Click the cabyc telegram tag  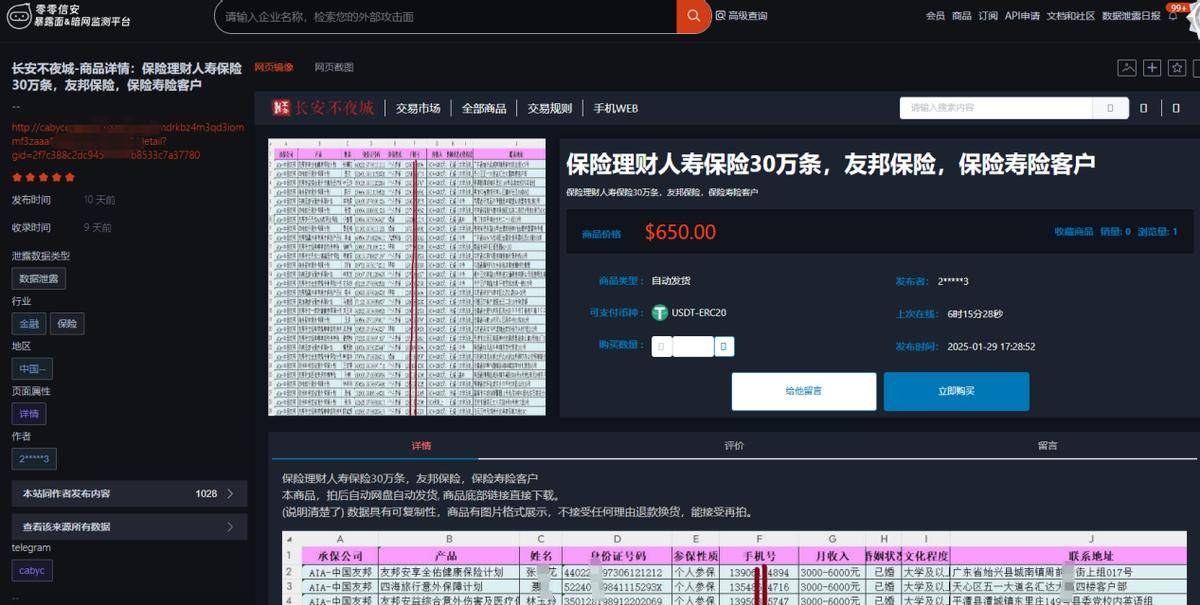(x=32, y=570)
